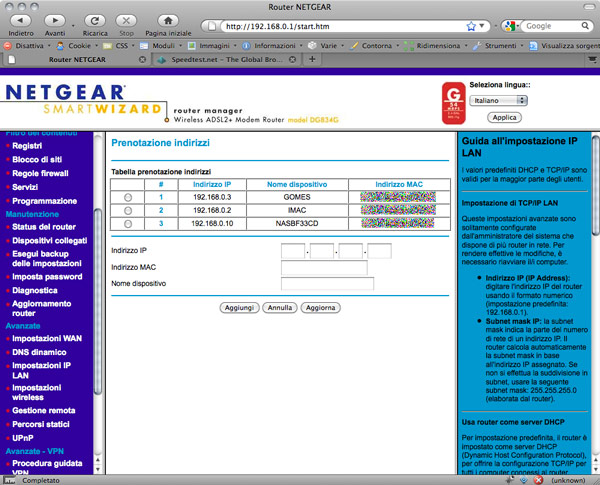600x485 pixels.
Task: Open the UPnP link
Action: click(x=23, y=438)
